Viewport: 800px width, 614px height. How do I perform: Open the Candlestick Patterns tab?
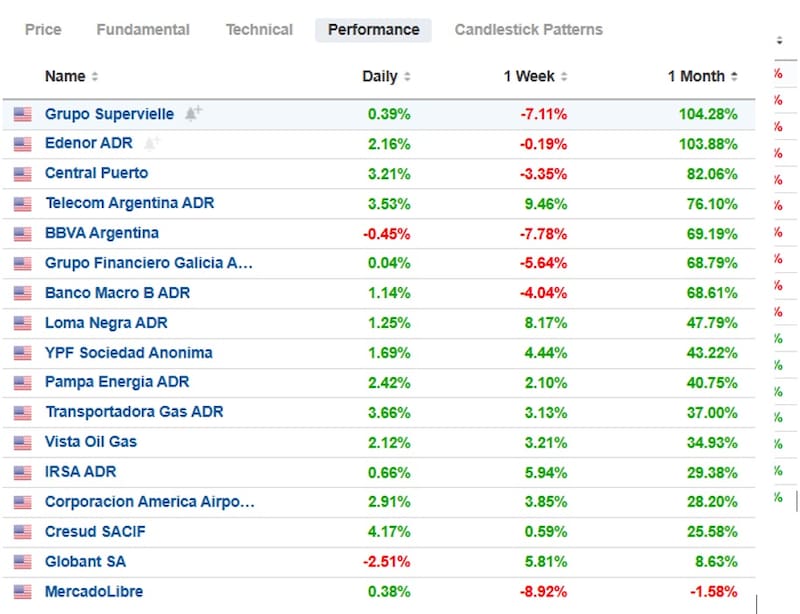528,30
